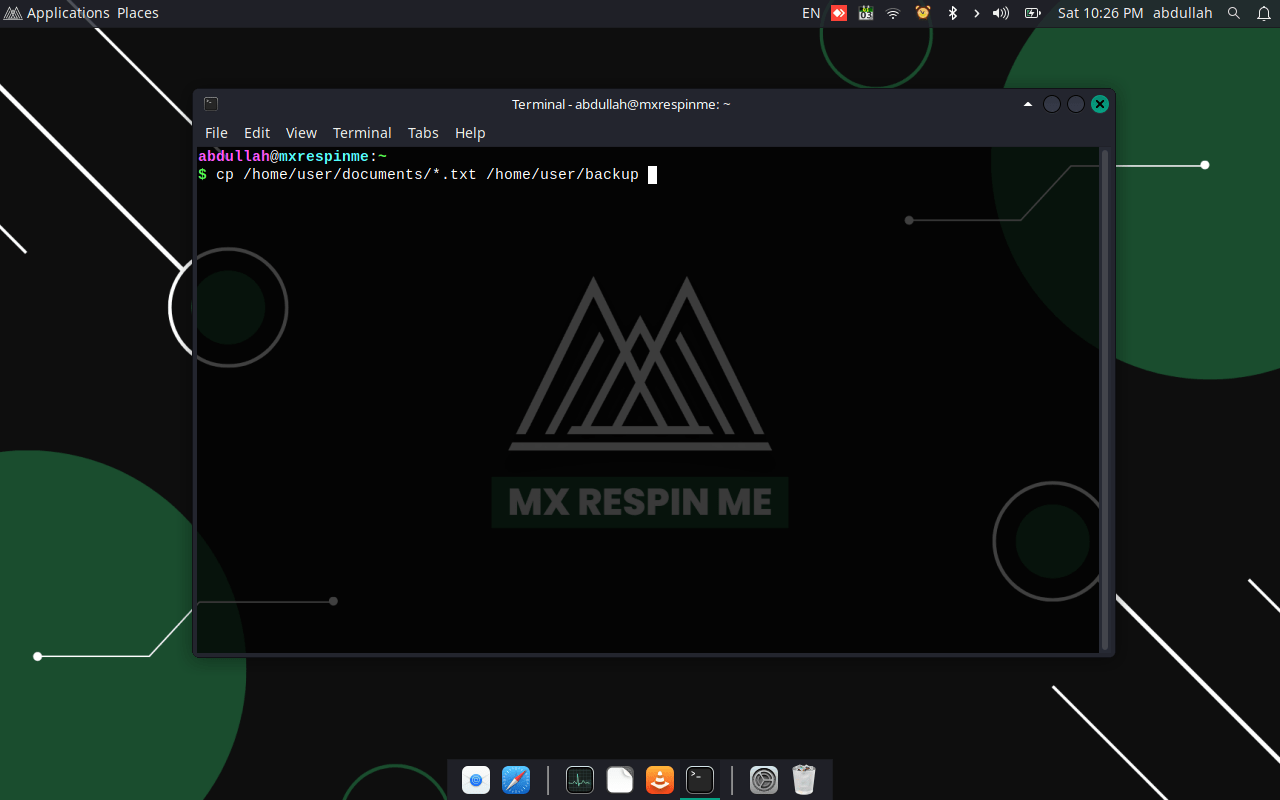This screenshot has width=1280, height=800.
Task: Click the red AnyDesk tray icon
Action: tap(839, 13)
